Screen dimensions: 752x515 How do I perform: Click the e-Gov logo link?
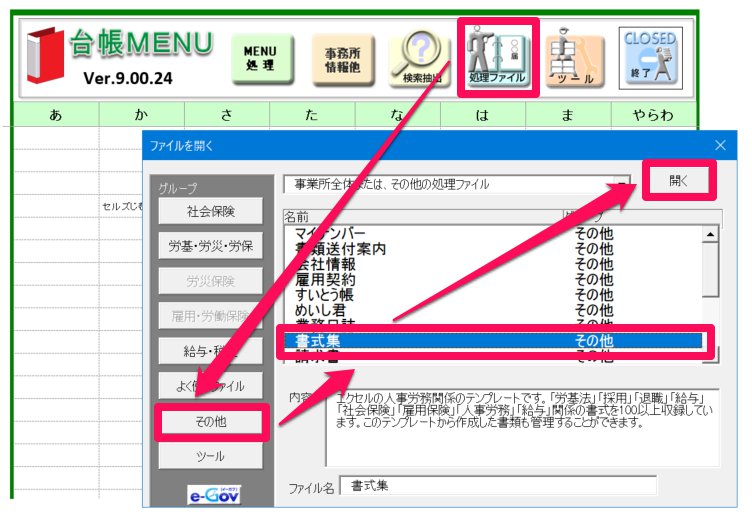[214, 495]
